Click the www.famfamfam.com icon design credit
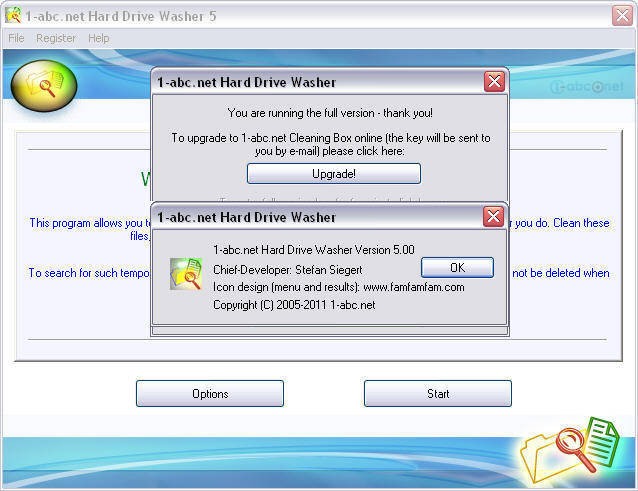 point(339,287)
